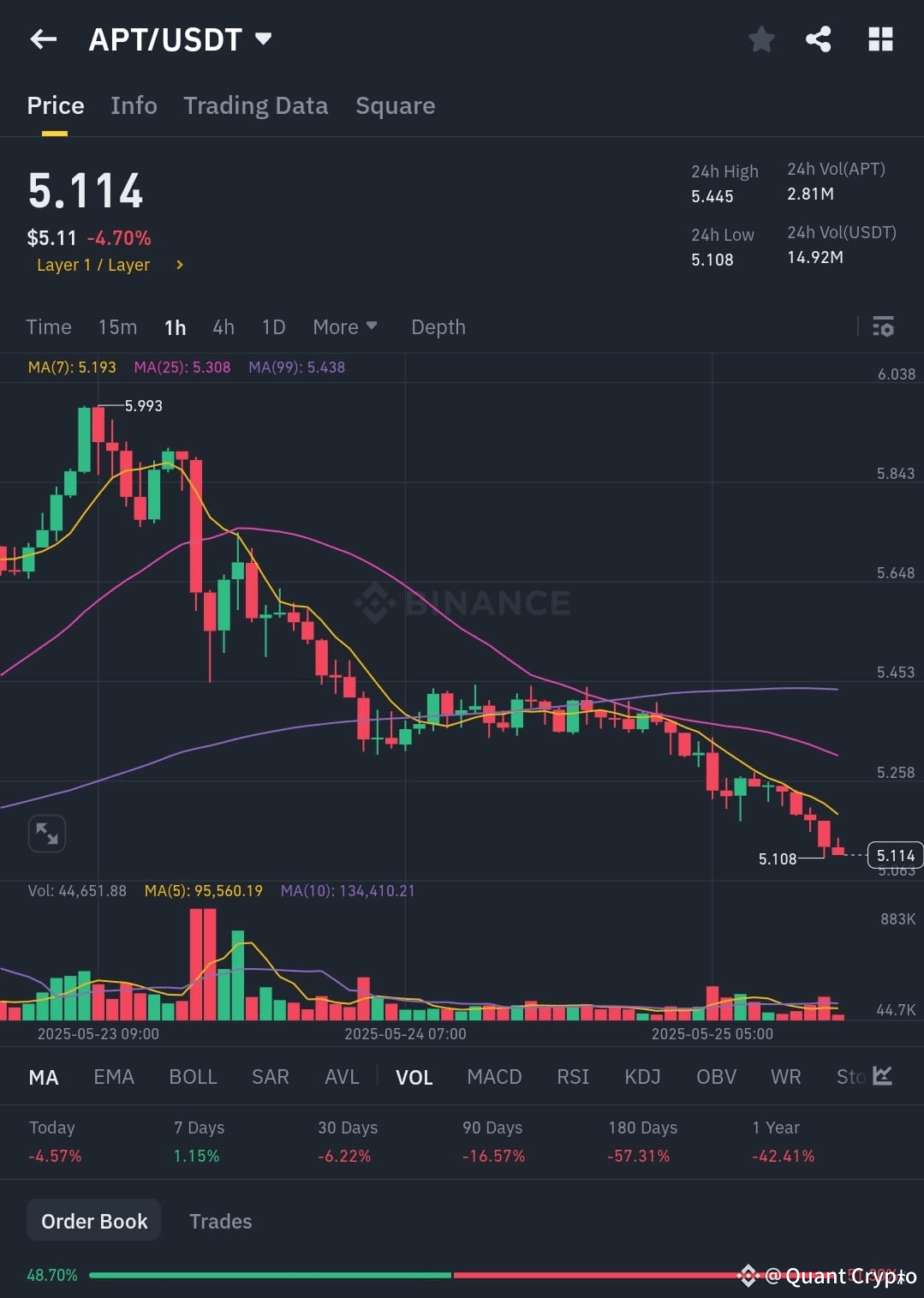924x1298 pixels.
Task: Toggle the SAR indicator on
Action: pos(270,1077)
